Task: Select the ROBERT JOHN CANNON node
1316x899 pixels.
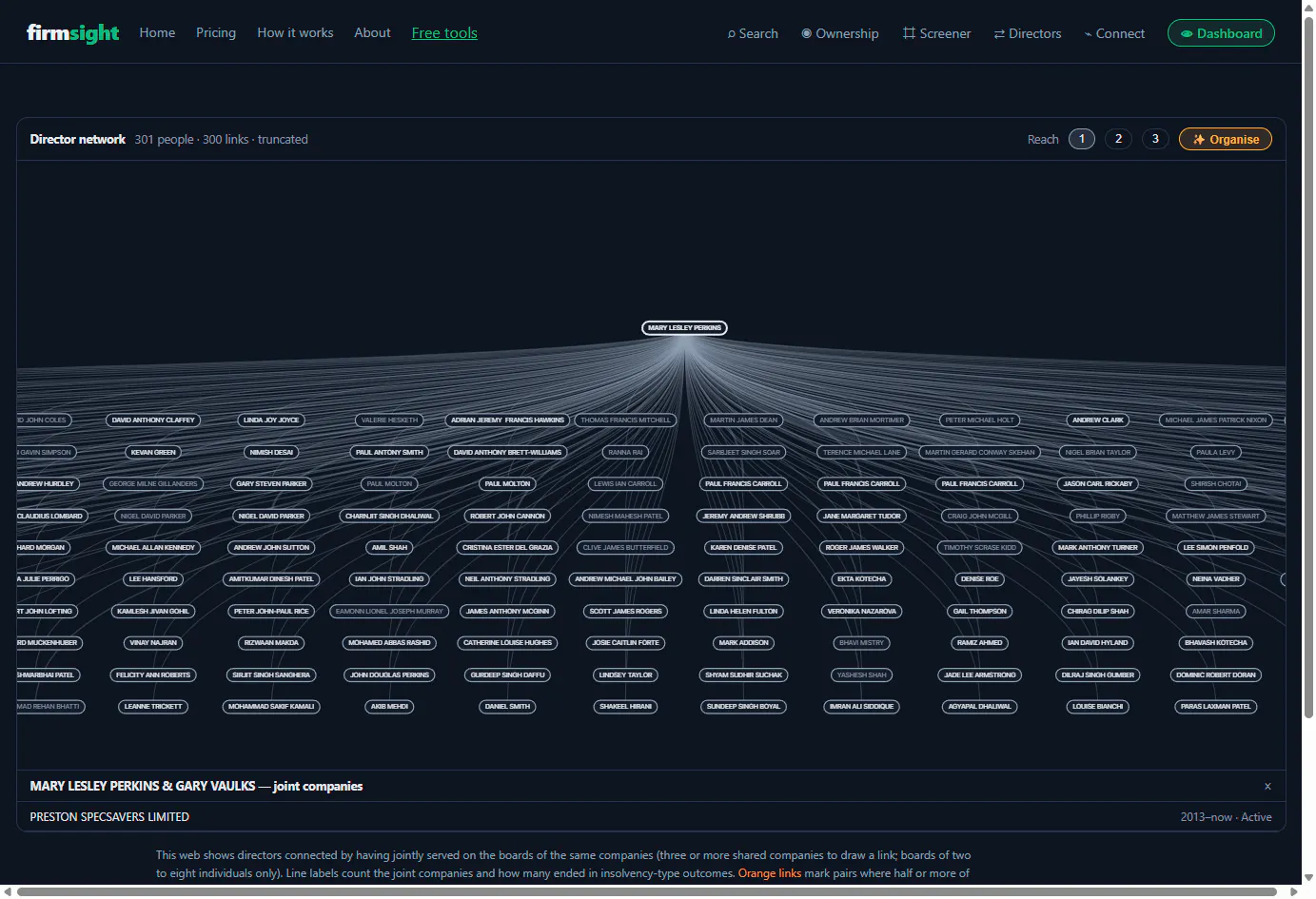Action: tap(507, 516)
